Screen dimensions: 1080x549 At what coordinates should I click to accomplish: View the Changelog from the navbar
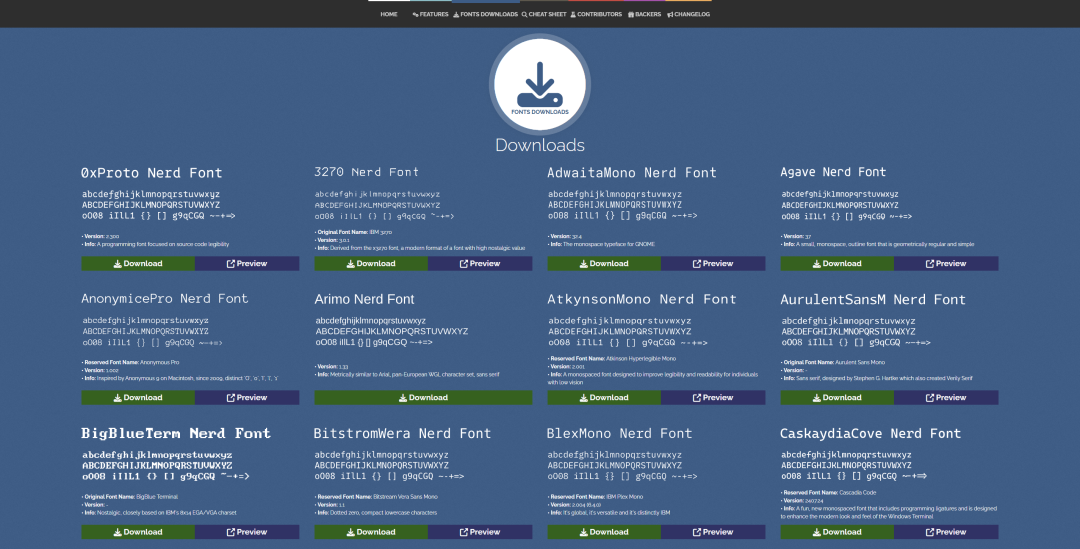688,14
